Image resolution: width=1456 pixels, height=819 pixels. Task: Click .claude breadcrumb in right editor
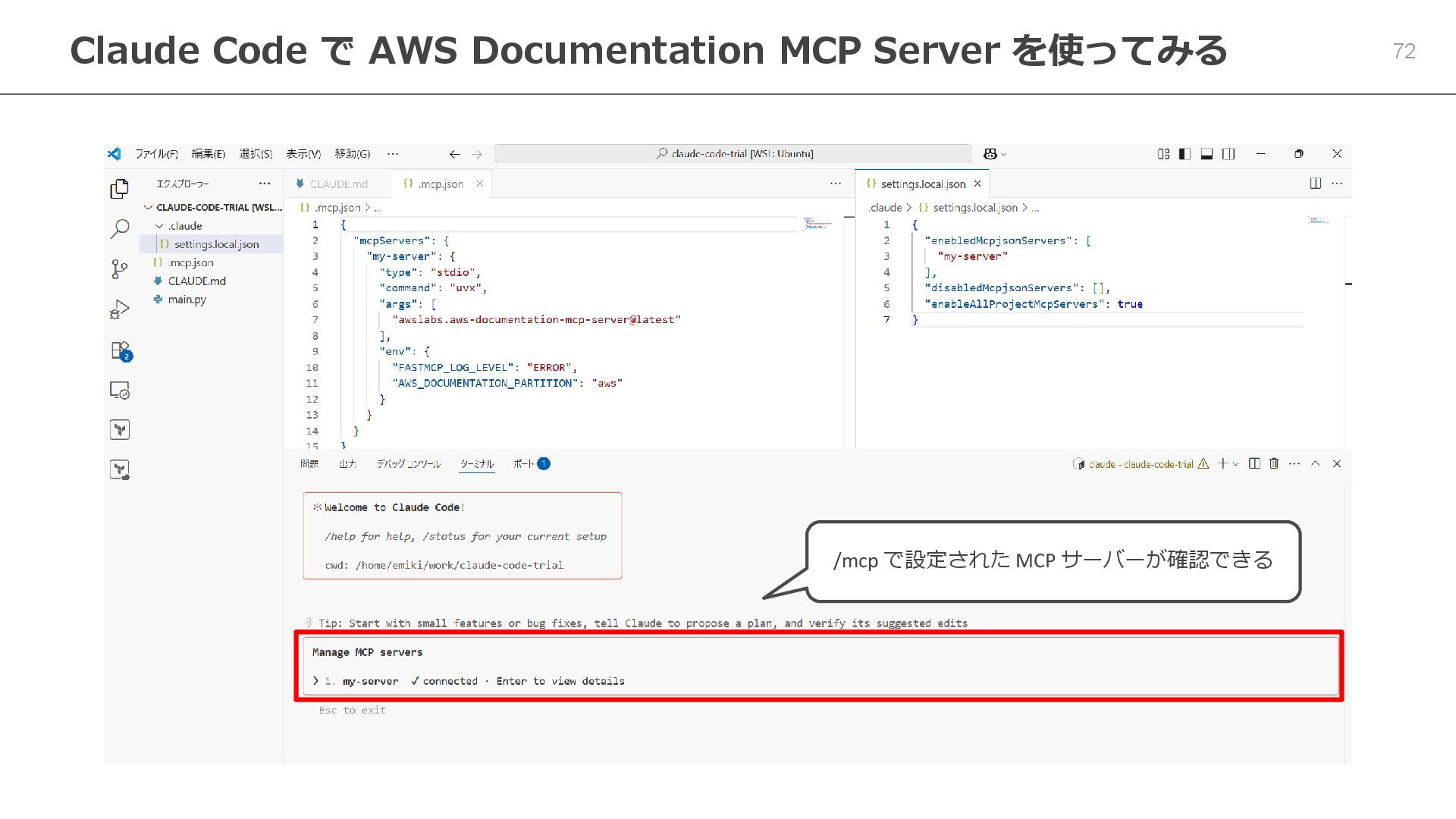click(x=885, y=207)
